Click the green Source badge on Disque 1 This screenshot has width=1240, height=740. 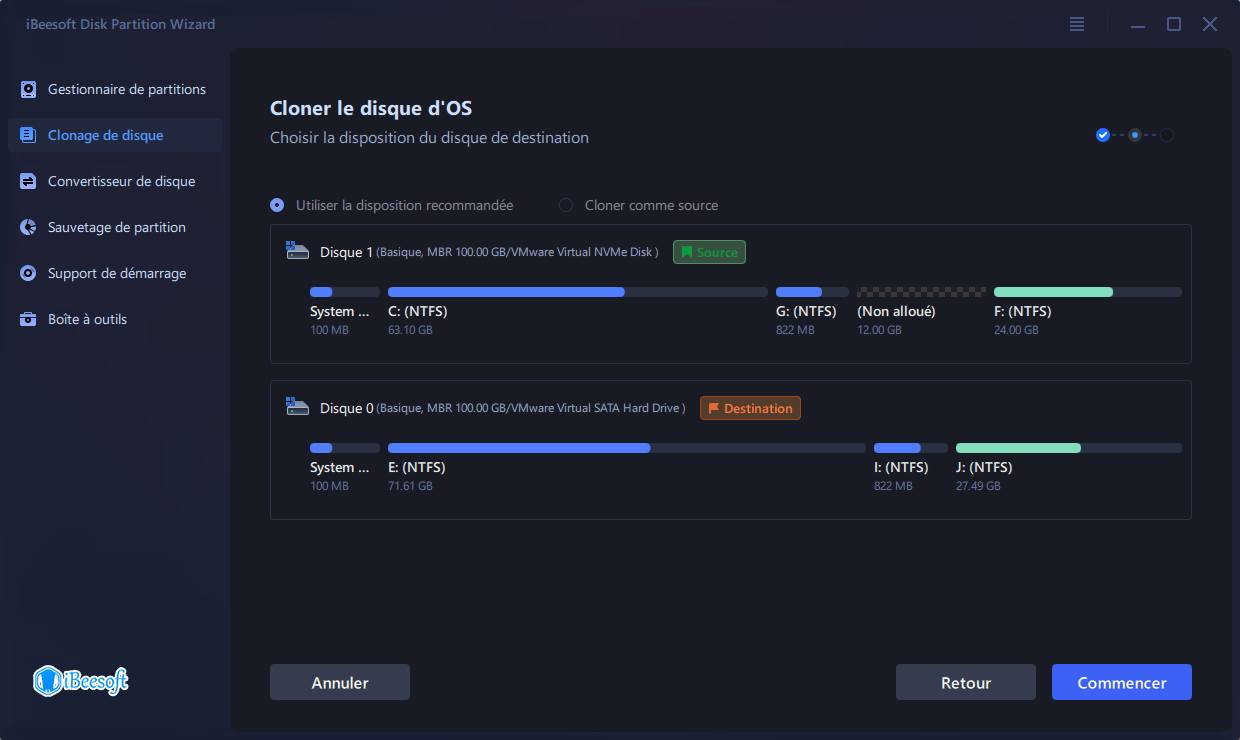click(x=709, y=252)
